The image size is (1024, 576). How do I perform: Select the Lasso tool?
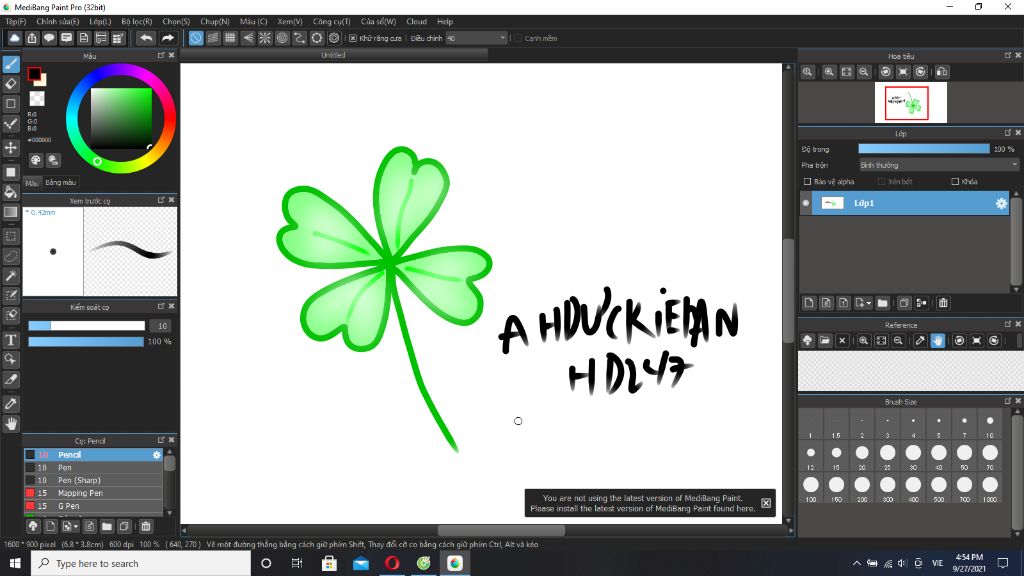click(x=11, y=256)
